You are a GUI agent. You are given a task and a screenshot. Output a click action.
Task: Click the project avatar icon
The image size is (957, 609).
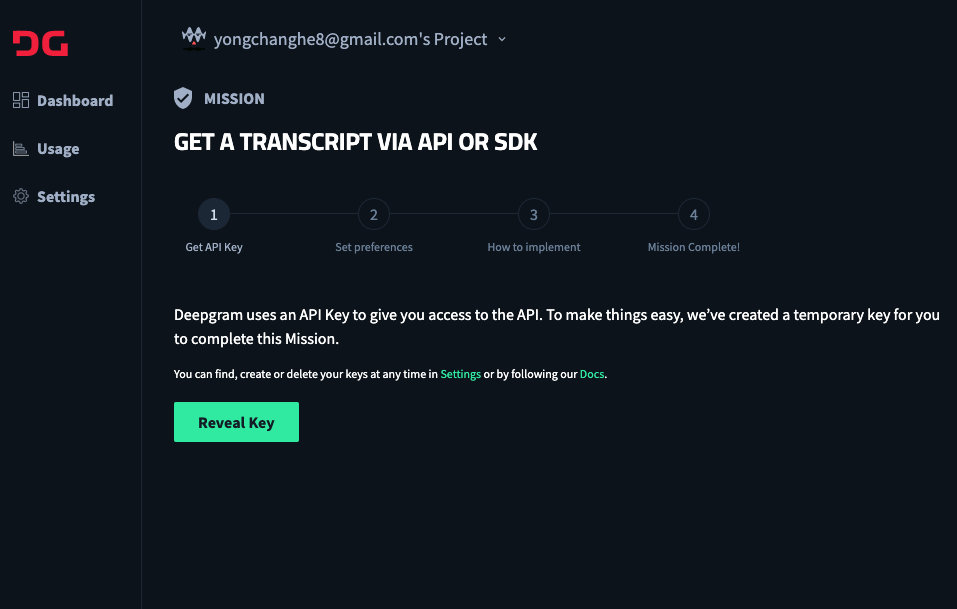point(193,38)
